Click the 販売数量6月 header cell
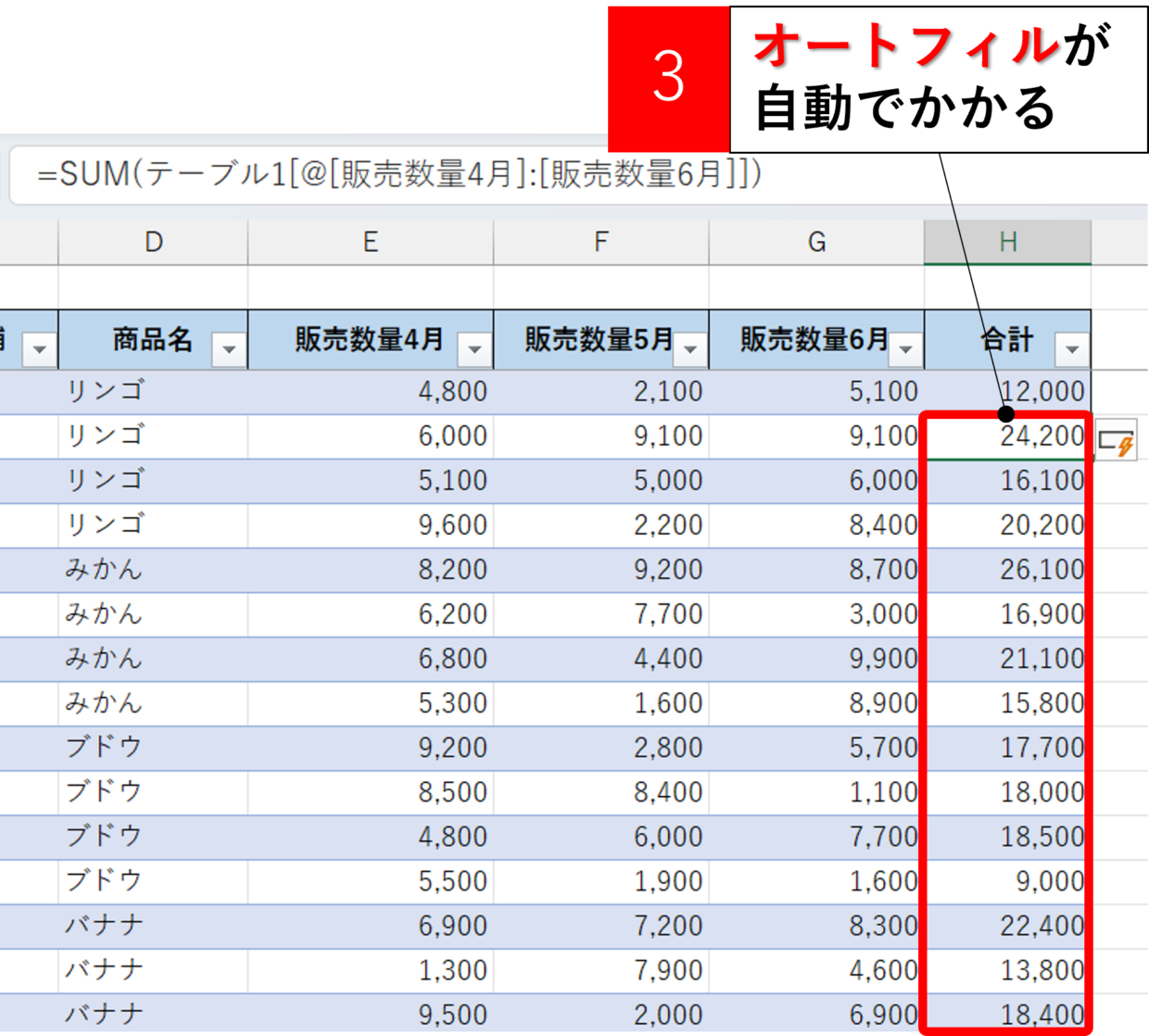Screen dimensions: 1149x1036 click(x=816, y=340)
